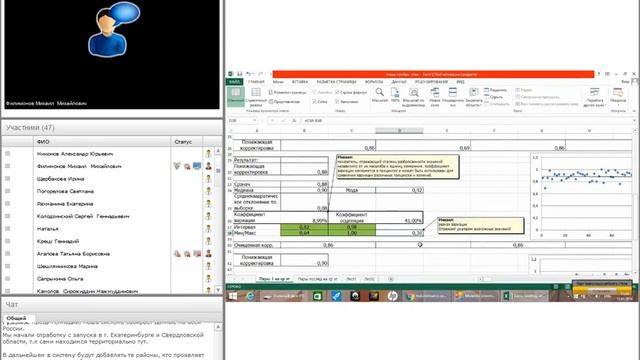640x360 pixels.
Task: Open the Name Box dropdown arrow
Action: click(255, 120)
